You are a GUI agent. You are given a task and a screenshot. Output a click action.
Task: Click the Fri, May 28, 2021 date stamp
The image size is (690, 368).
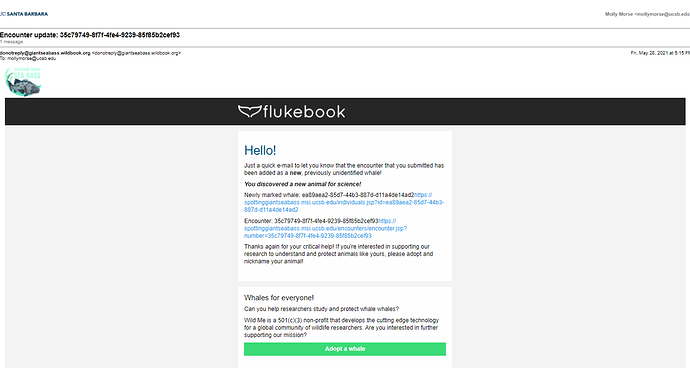(x=660, y=53)
